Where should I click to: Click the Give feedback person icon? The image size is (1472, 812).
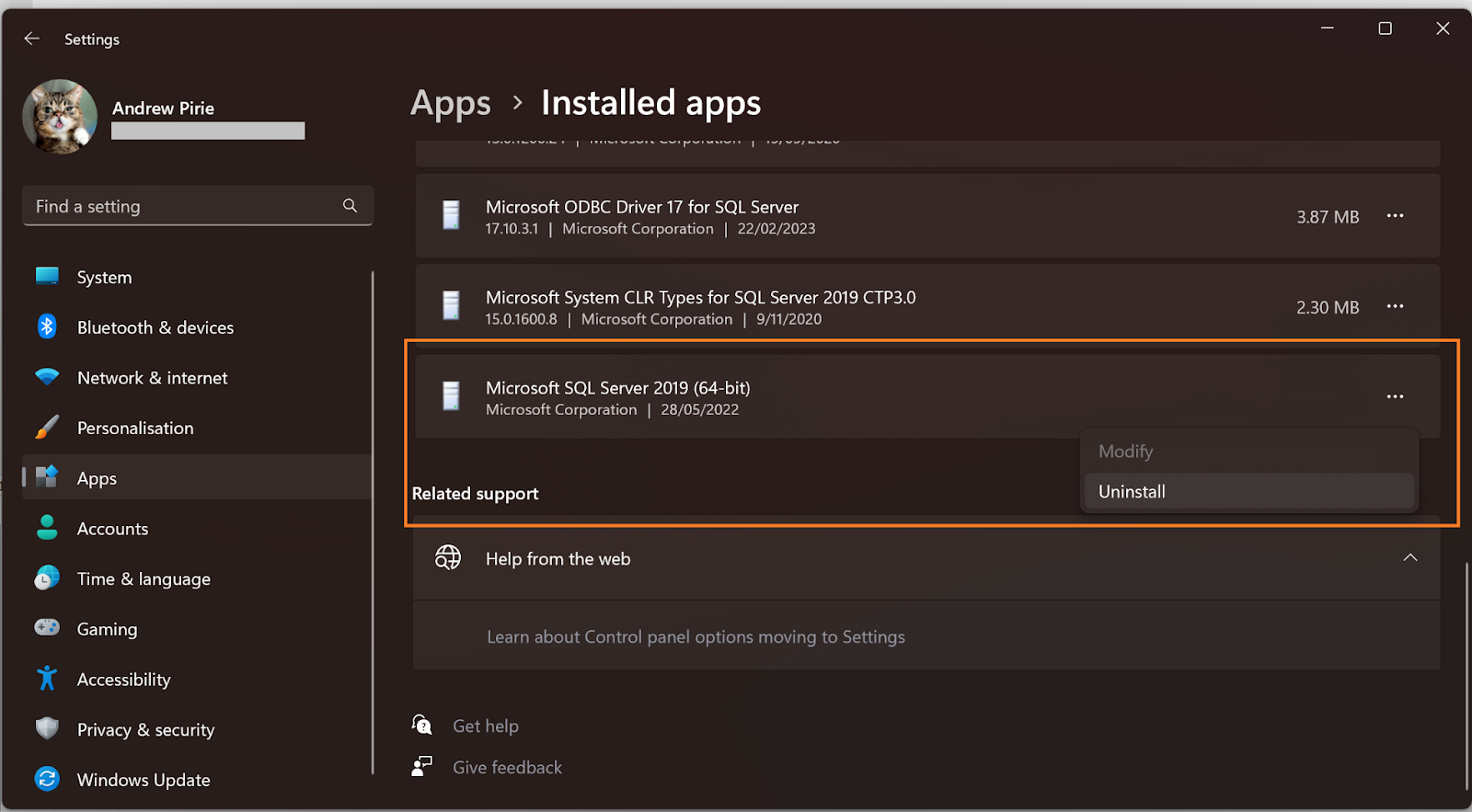422,766
